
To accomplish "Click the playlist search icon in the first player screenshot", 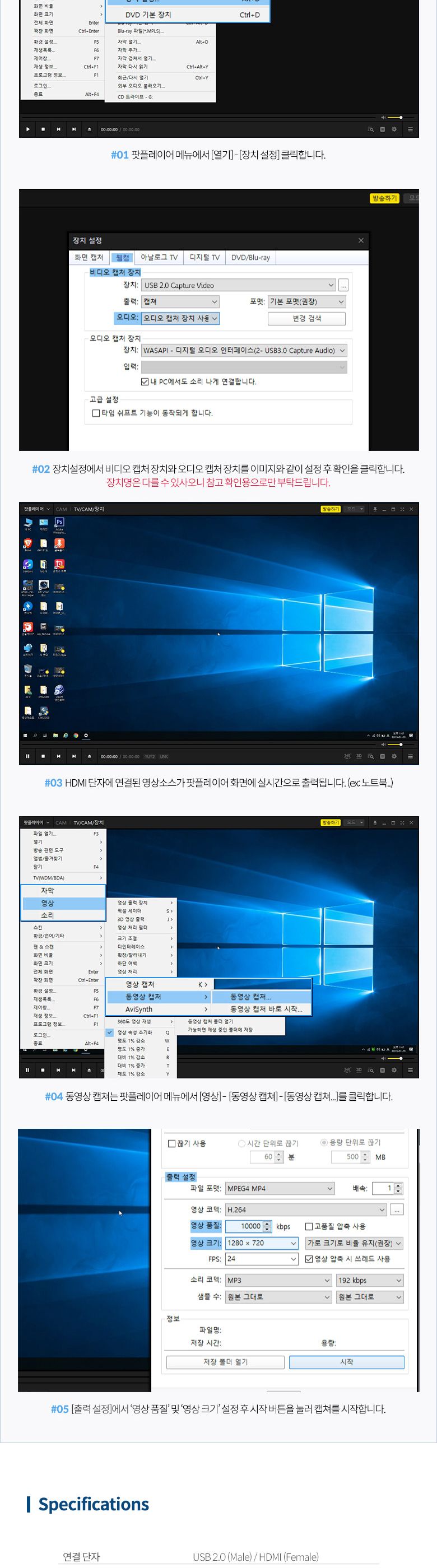I will pos(371,129).
